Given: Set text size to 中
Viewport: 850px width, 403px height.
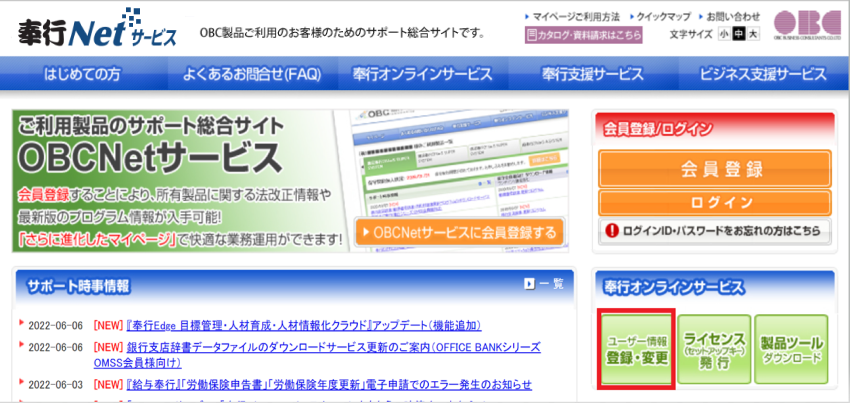Looking at the screenshot, I should click(x=738, y=34).
